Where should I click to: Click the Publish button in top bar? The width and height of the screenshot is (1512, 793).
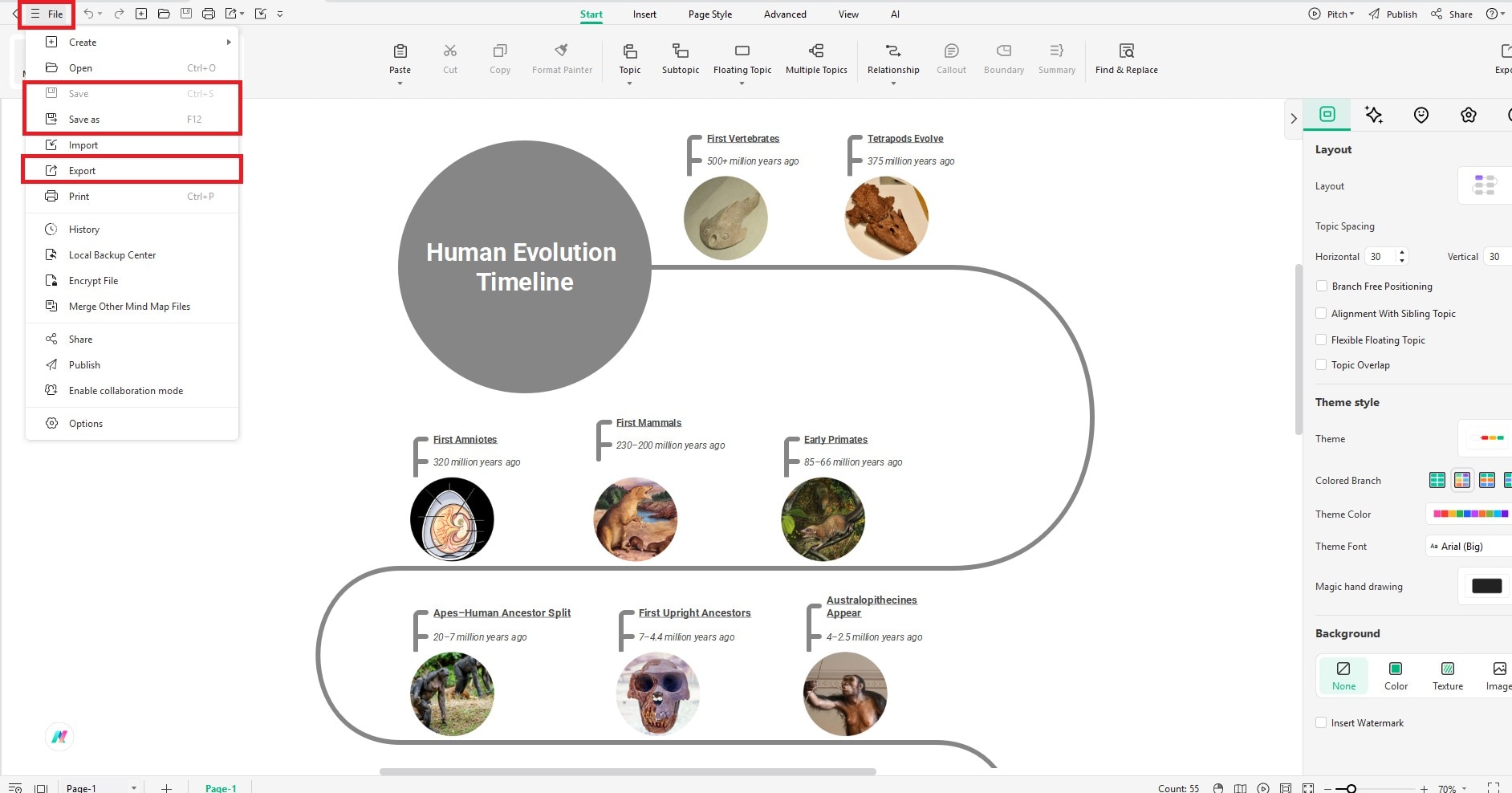[x=1392, y=14]
